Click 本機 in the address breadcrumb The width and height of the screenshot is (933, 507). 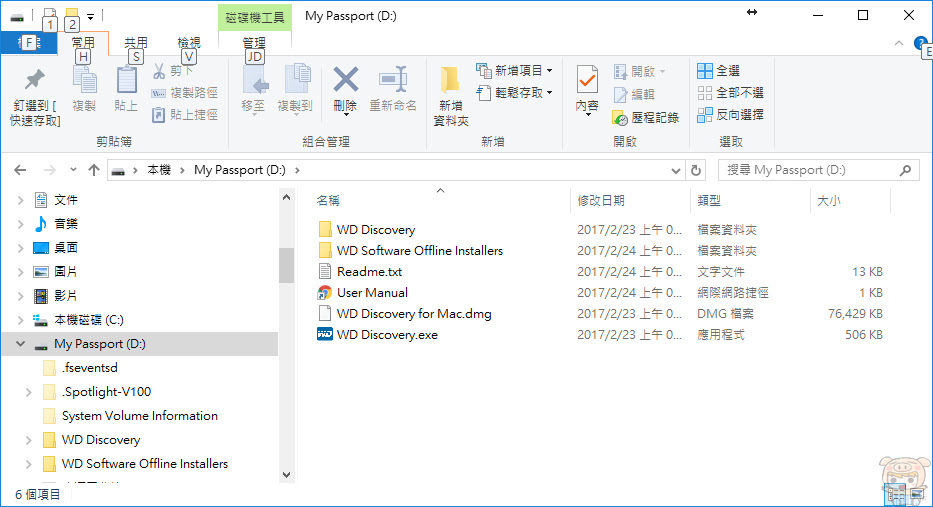click(159, 170)
